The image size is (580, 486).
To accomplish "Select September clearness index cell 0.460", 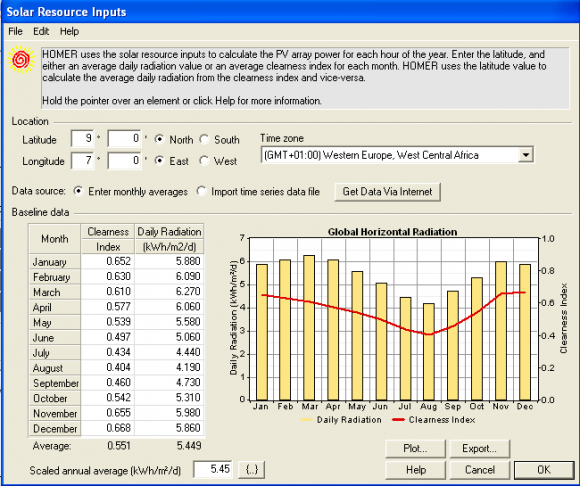I will pyautogui.click(x=108, y=382).
